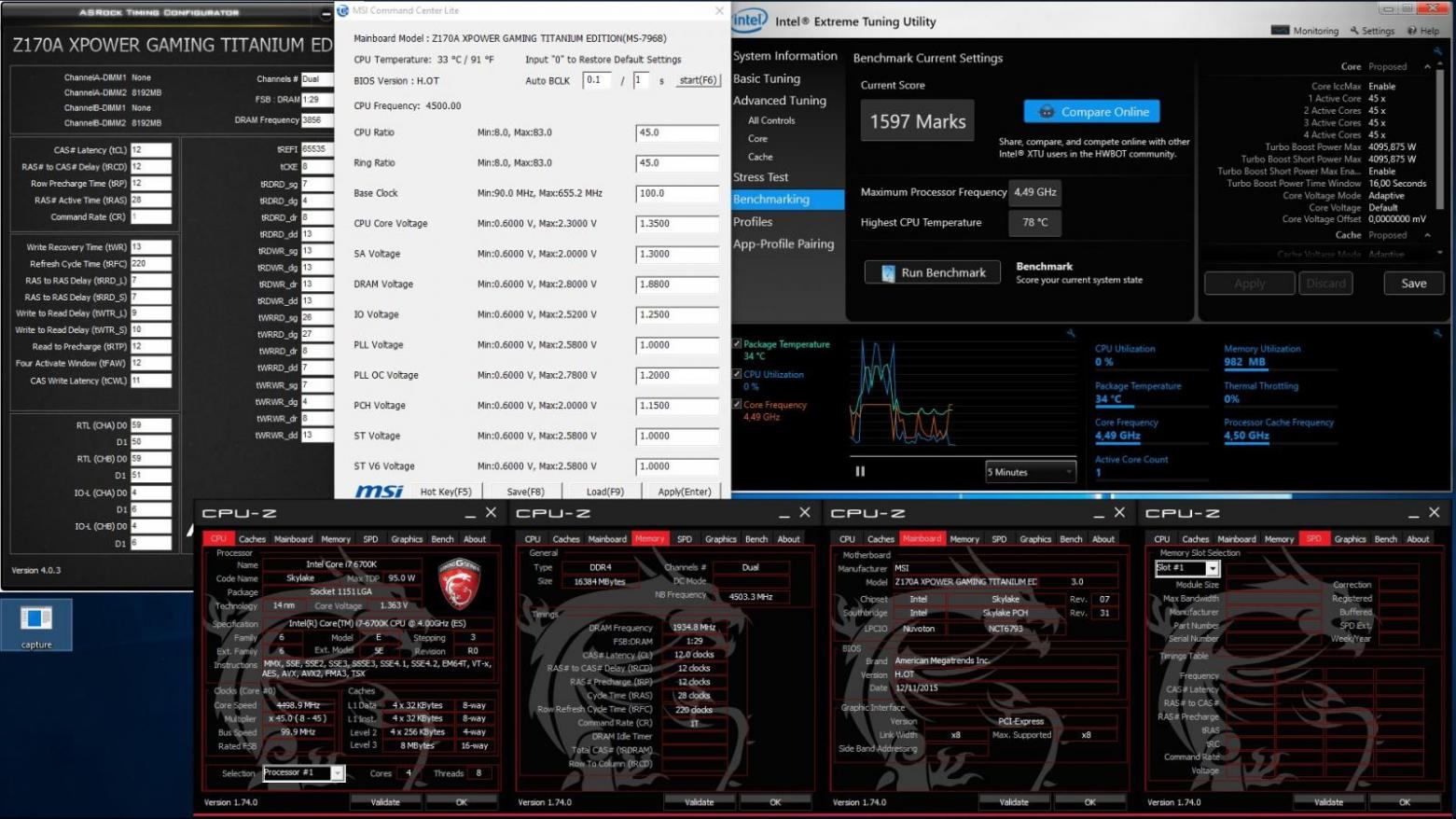
Task: Click Refresh Cycle Time (tRFC) field in ASRock
Action: pos(150,264)
